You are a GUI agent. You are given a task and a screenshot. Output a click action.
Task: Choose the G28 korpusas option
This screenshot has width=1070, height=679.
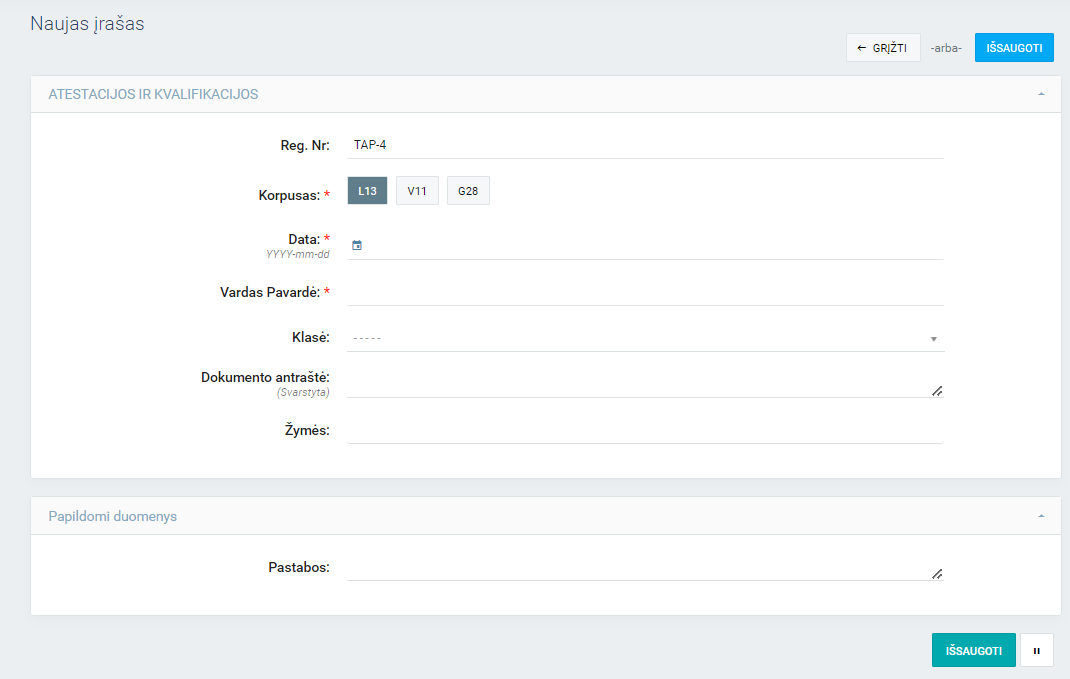point(468,191)
